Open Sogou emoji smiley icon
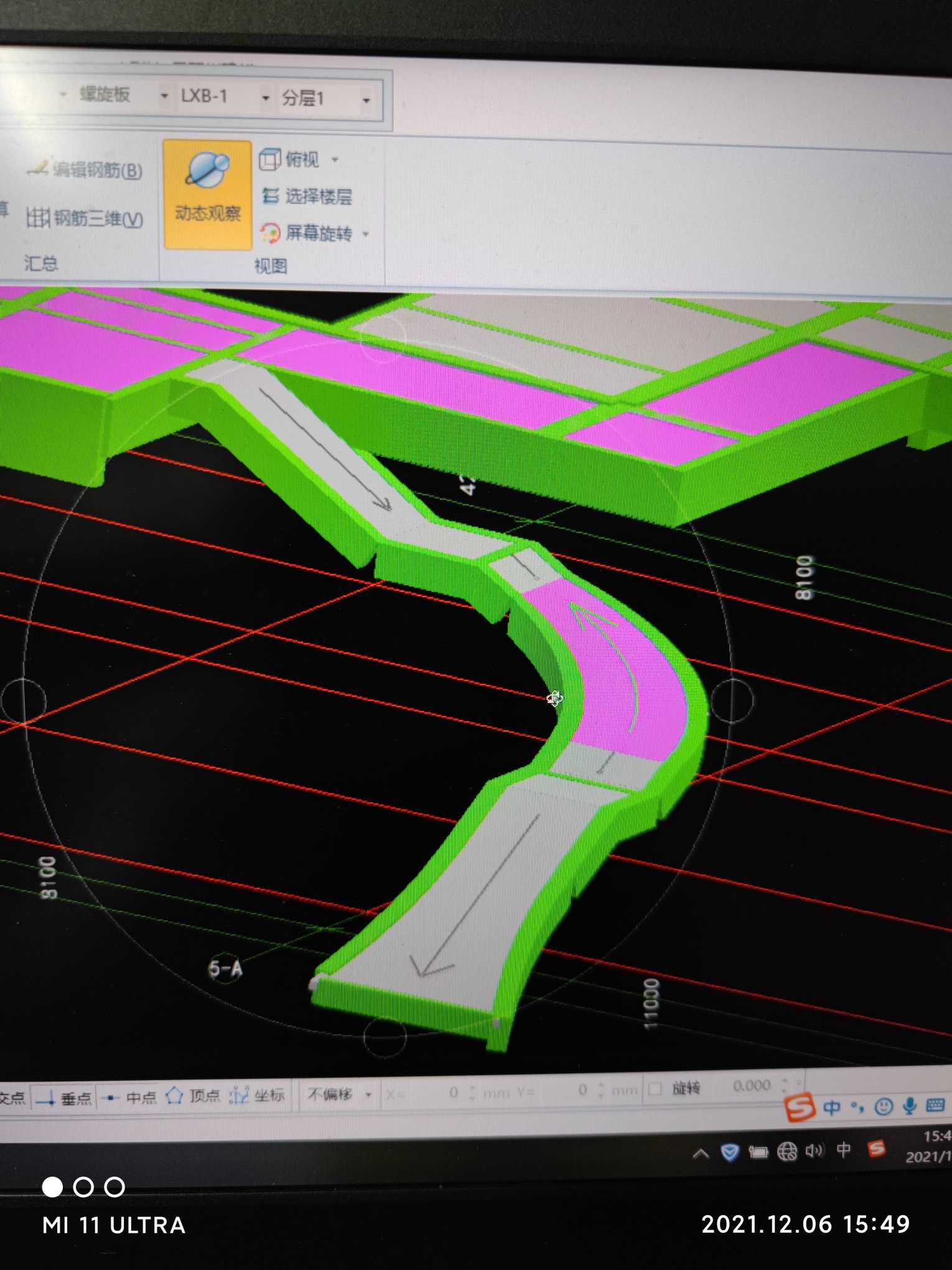 pyautogui.click(x=884, y=1106)
